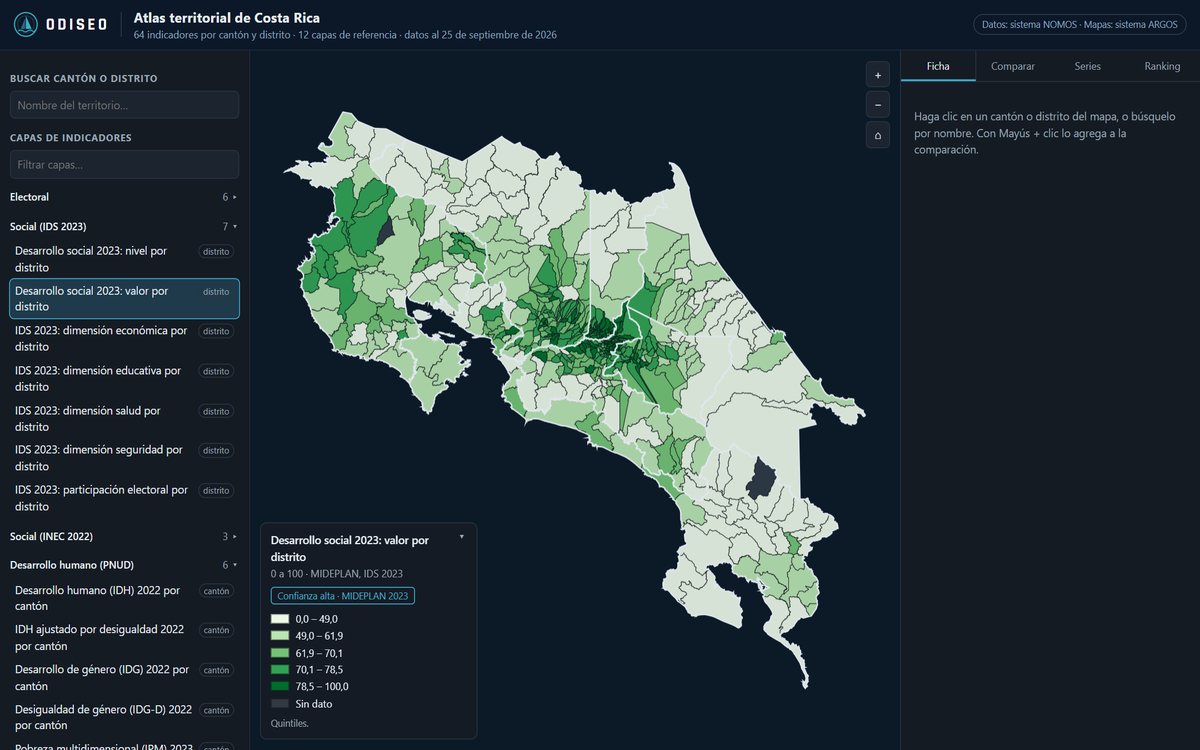
Task: Open the Ranking tab
Action: click(1162, 66)
